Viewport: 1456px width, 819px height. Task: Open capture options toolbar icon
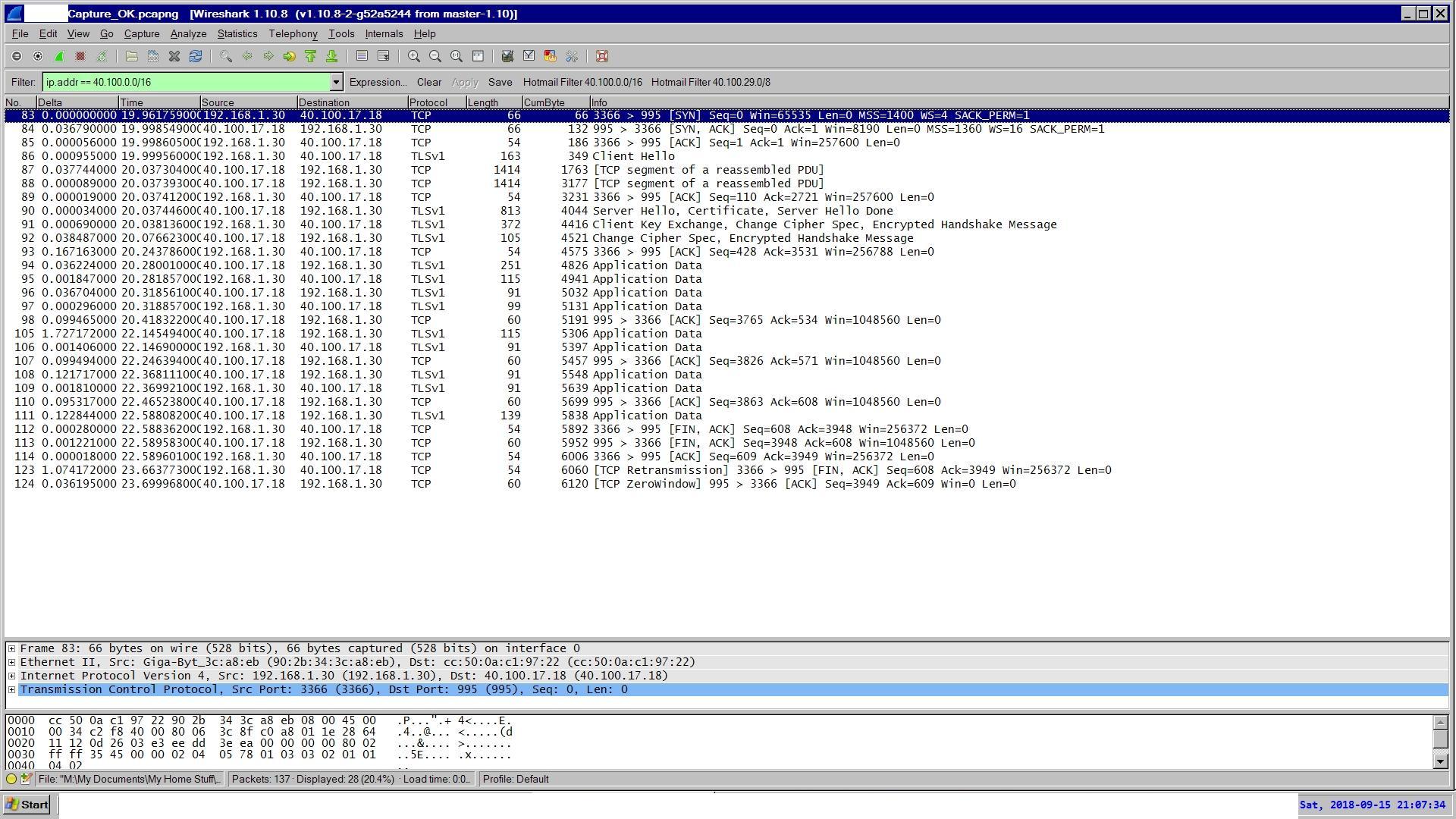(38, 56)
